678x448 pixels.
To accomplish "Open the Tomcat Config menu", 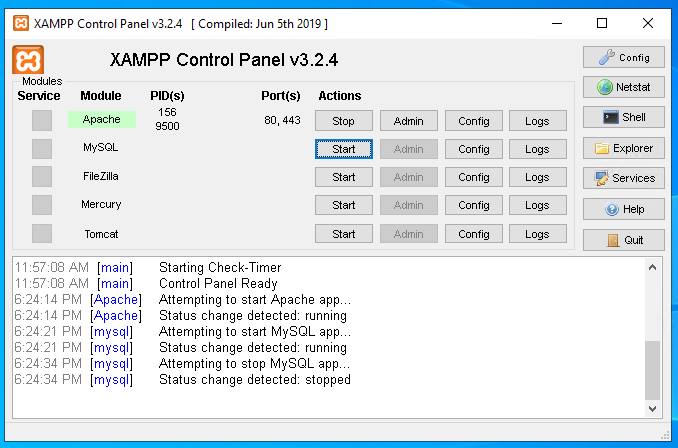I will [x=473, y=234].
